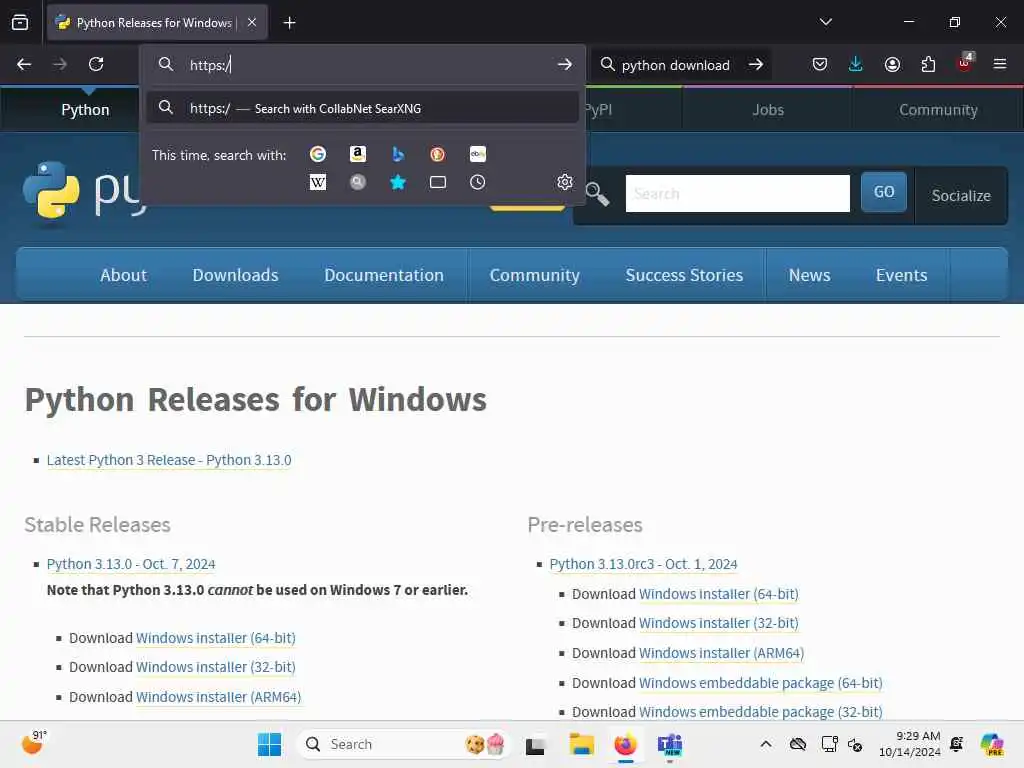The image size is (1024, 768).
Task: Open Python 3.13.0rc3 - Oct. 1, 2024 link
Action: point(643,564)
